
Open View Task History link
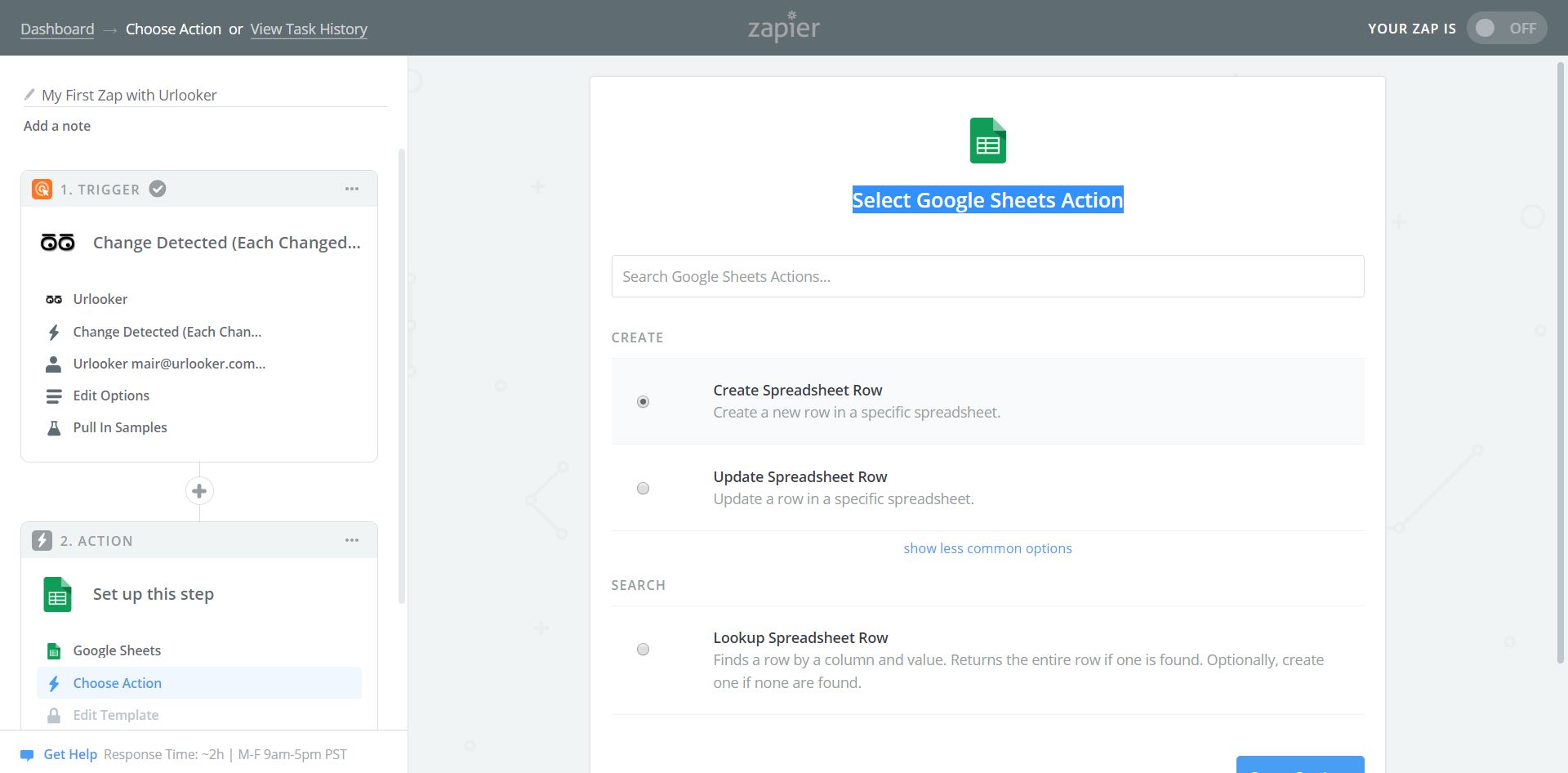coord(309,29)
